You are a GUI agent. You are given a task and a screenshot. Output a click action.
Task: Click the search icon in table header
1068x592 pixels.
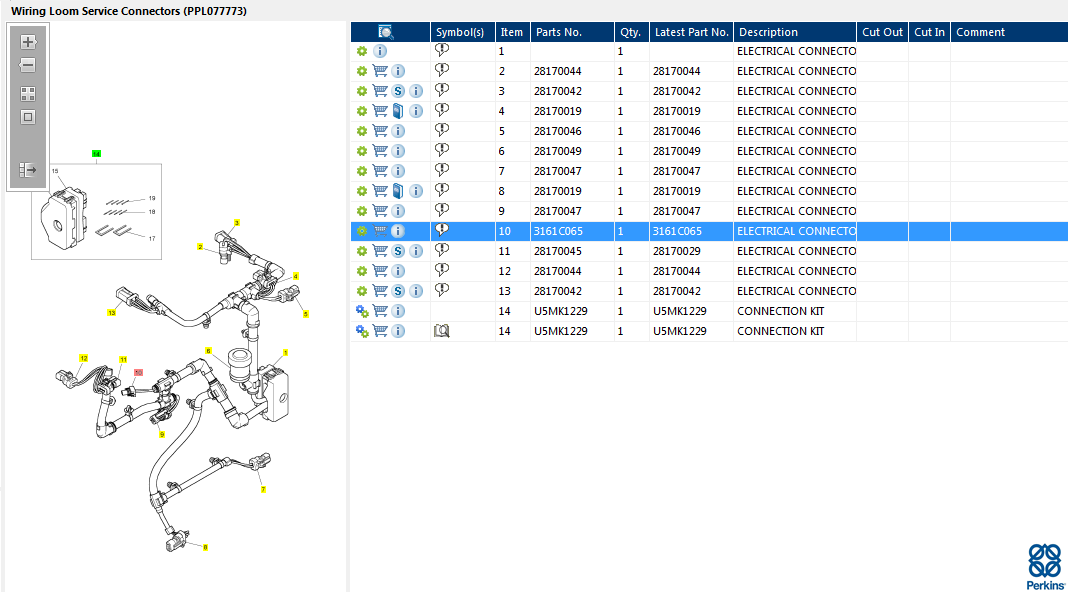point(386,32)
